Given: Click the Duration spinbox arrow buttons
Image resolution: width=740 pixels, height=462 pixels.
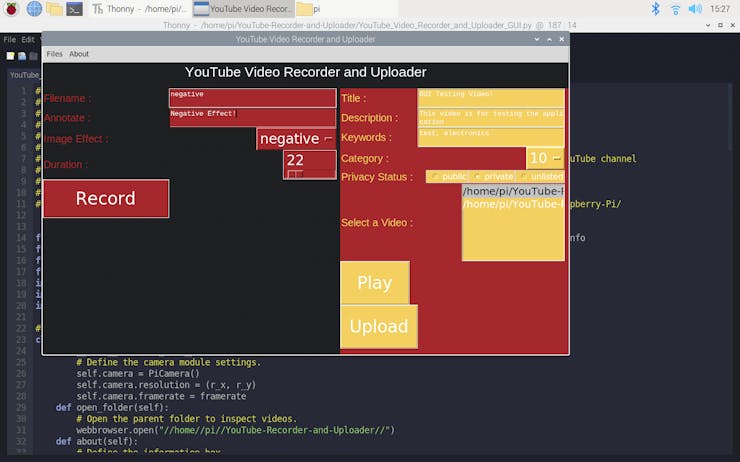Looking at the screenshot, I should [295, 174].
